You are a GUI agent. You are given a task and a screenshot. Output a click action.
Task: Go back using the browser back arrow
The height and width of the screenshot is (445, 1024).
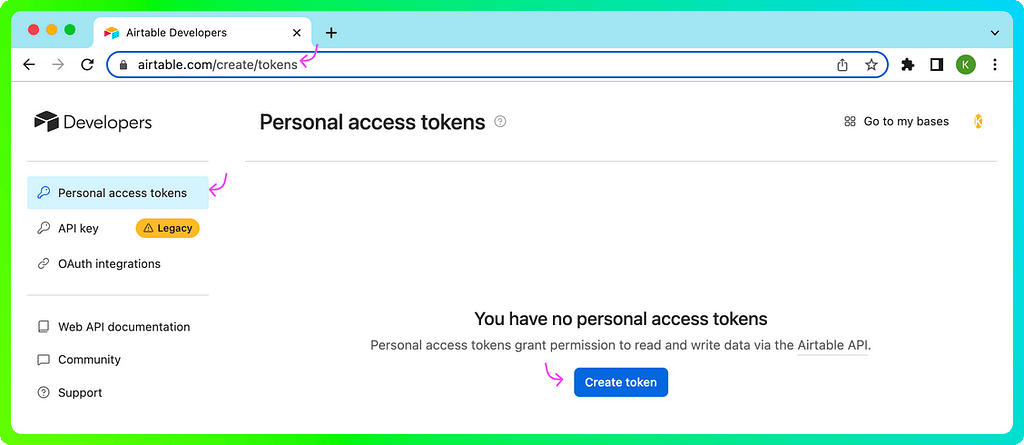[x=30, y=64]
